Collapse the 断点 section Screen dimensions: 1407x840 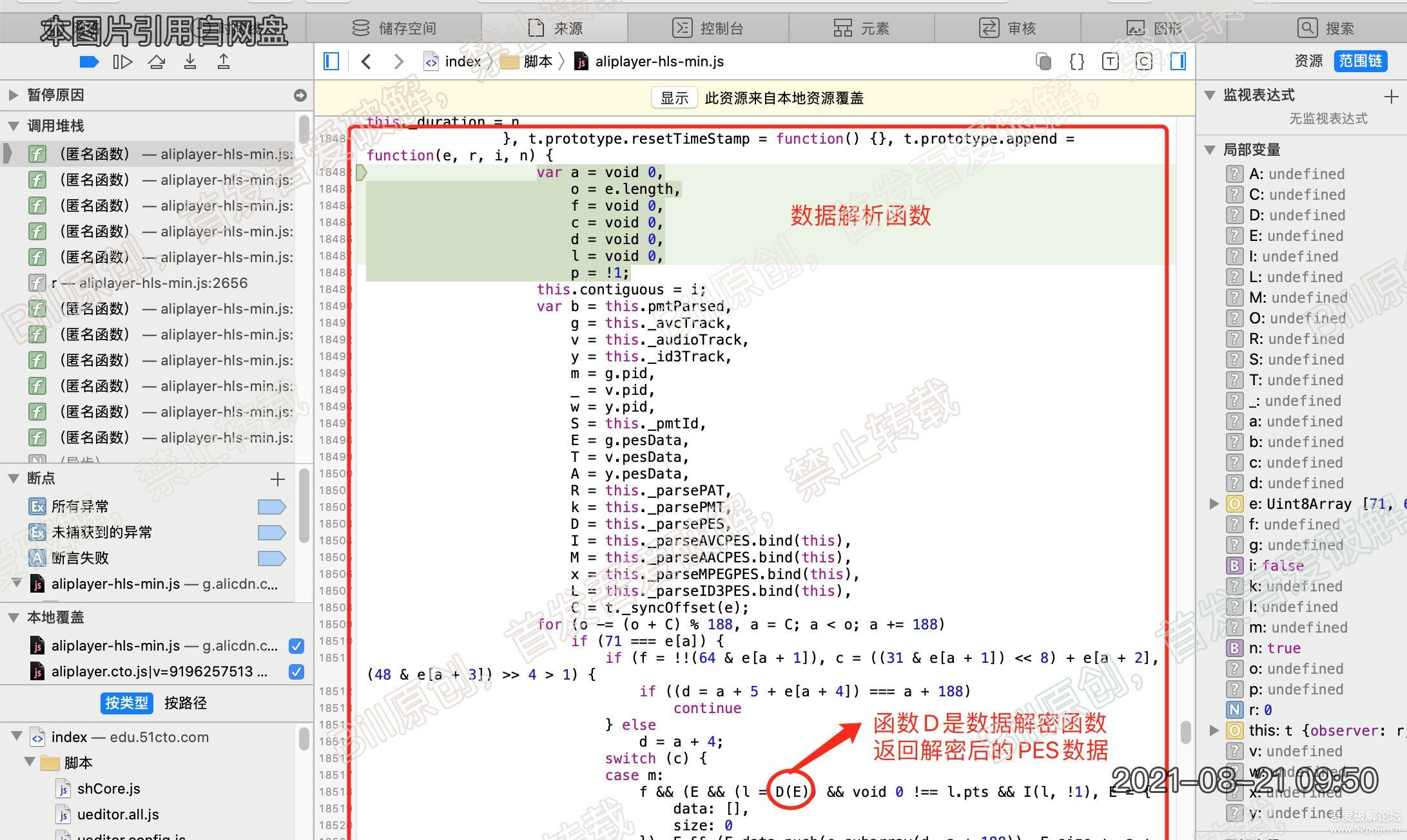[13, 478]
